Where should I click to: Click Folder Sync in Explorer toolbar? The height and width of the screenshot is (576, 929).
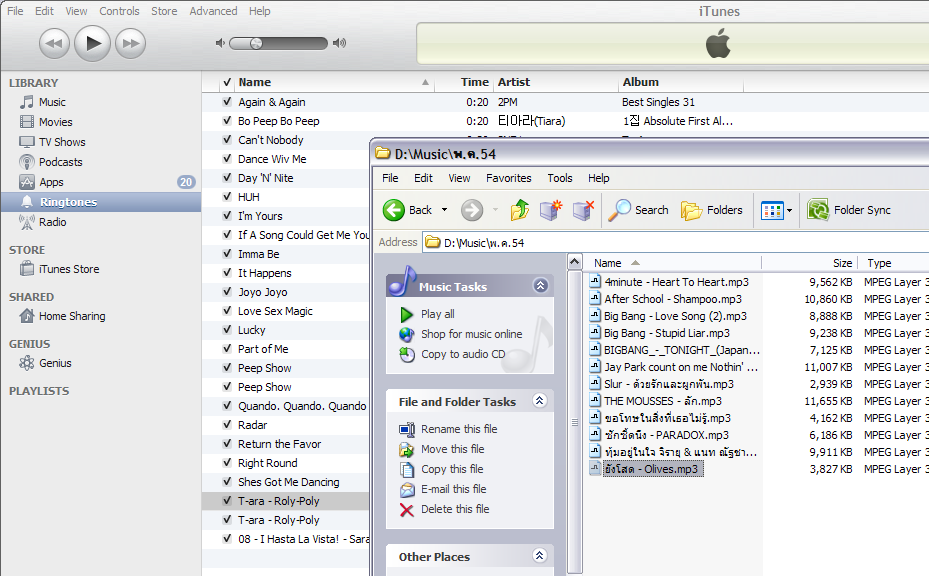point(849,210)
